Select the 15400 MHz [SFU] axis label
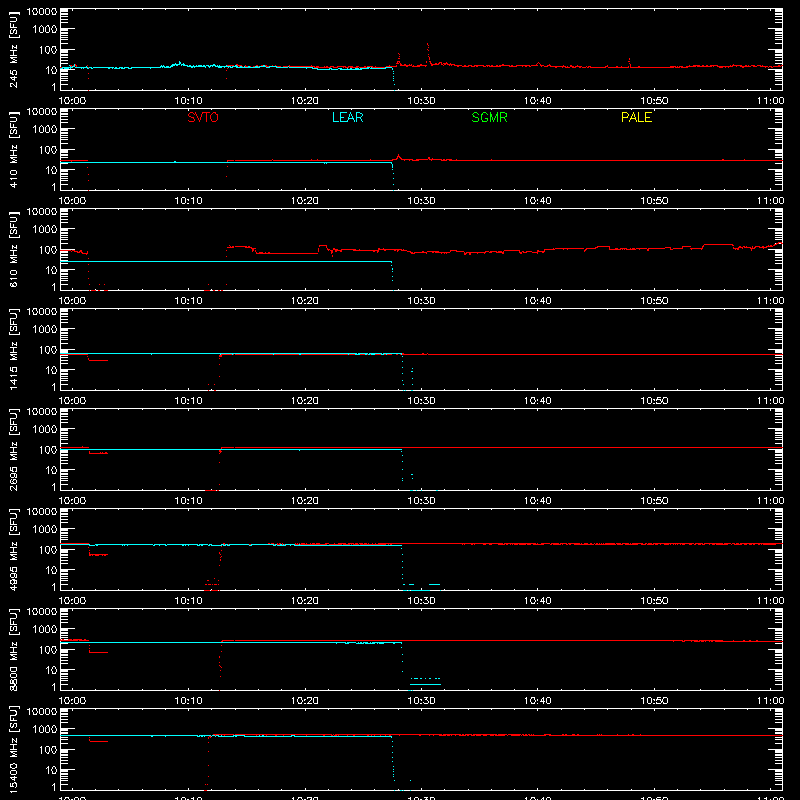 [13, 749]
